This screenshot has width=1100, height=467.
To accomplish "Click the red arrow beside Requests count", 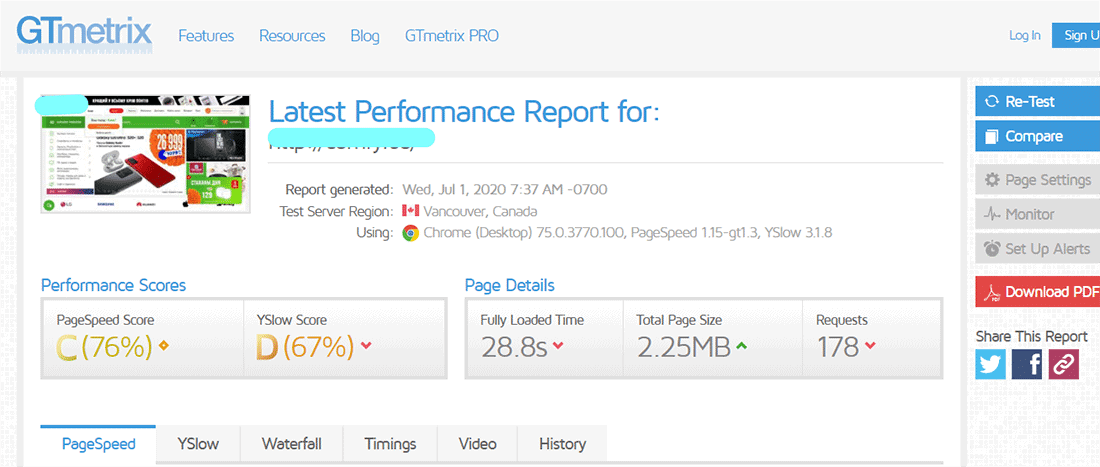I will point(871,344).
